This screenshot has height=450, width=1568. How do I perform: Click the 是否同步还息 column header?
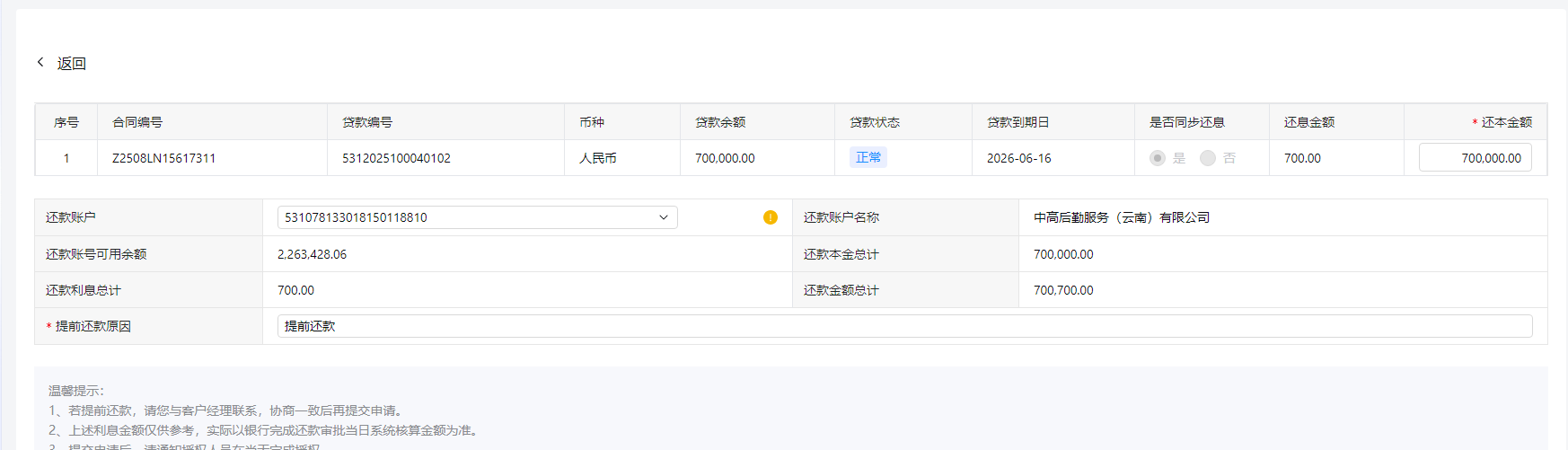(1187, 122)
